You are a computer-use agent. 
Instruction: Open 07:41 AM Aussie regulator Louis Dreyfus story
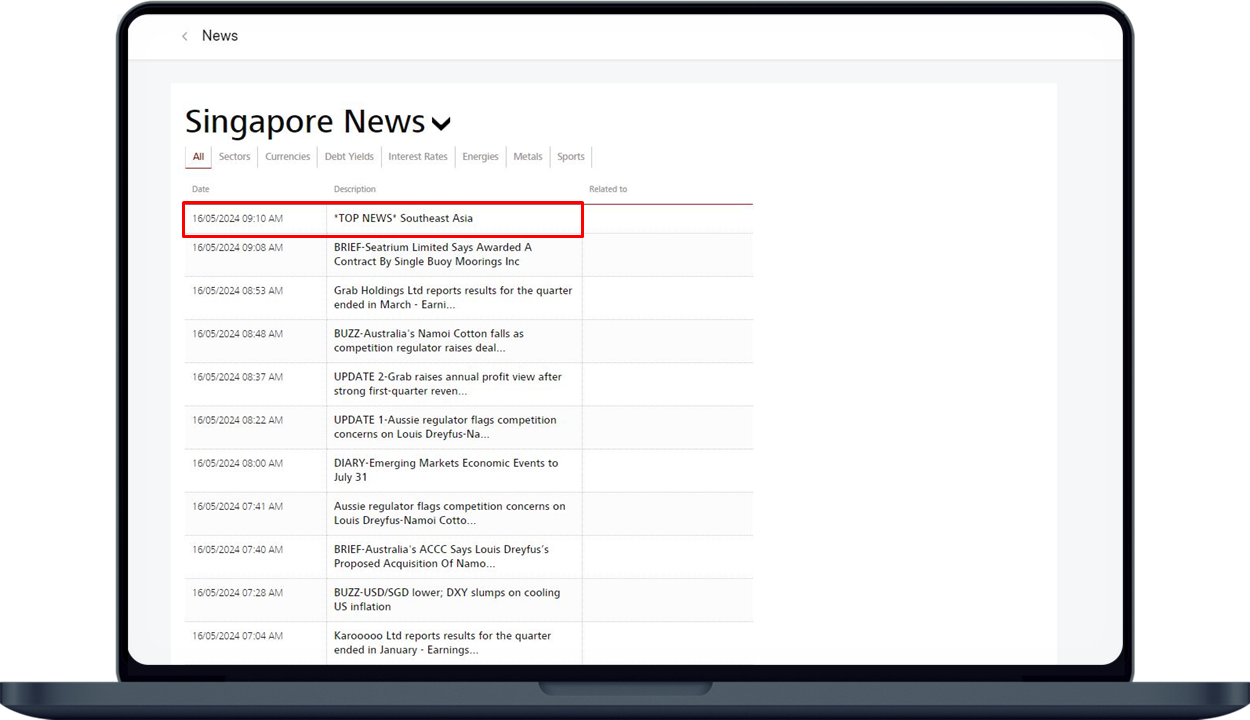click(x=450, y=513)
